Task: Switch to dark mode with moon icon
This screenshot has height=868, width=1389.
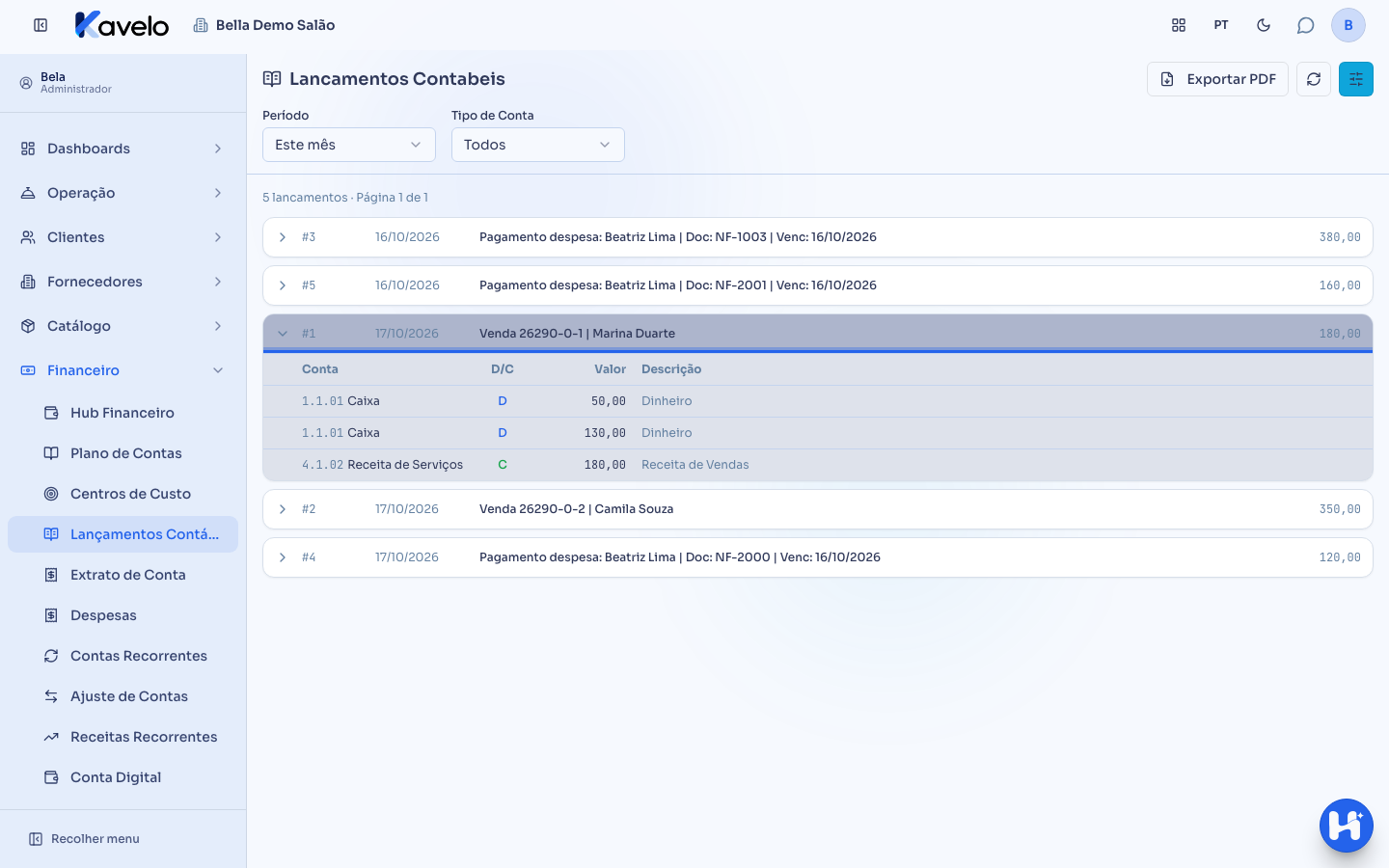Action: click(1264, 25)
